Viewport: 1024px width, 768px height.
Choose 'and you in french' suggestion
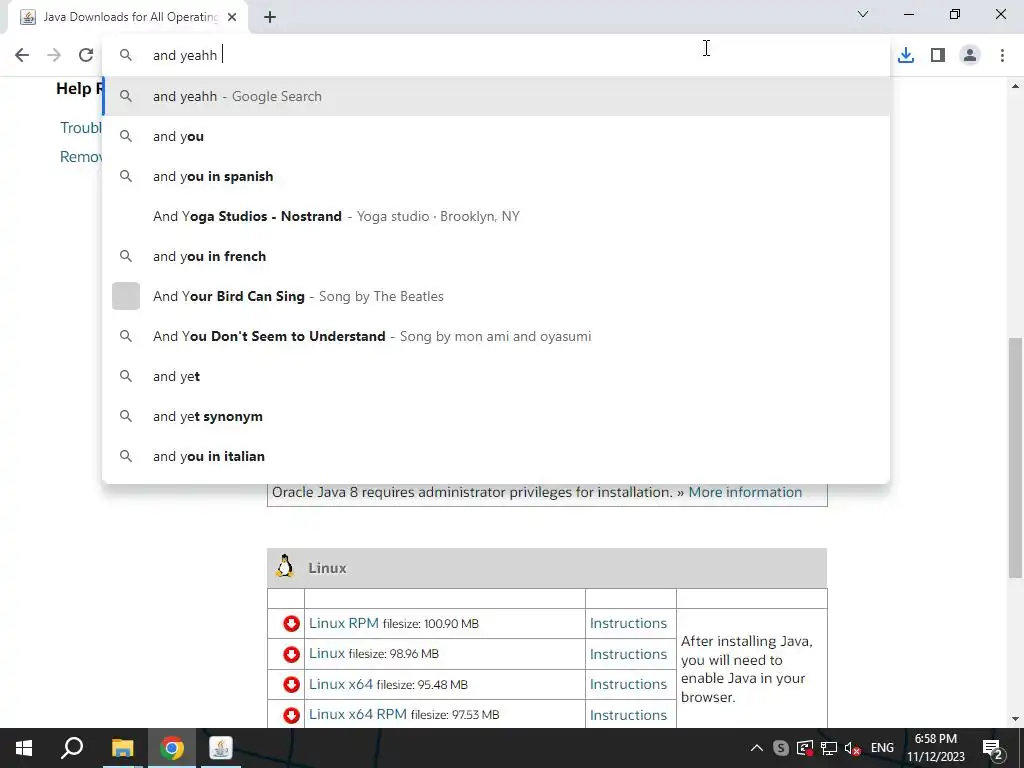[496, 256]
